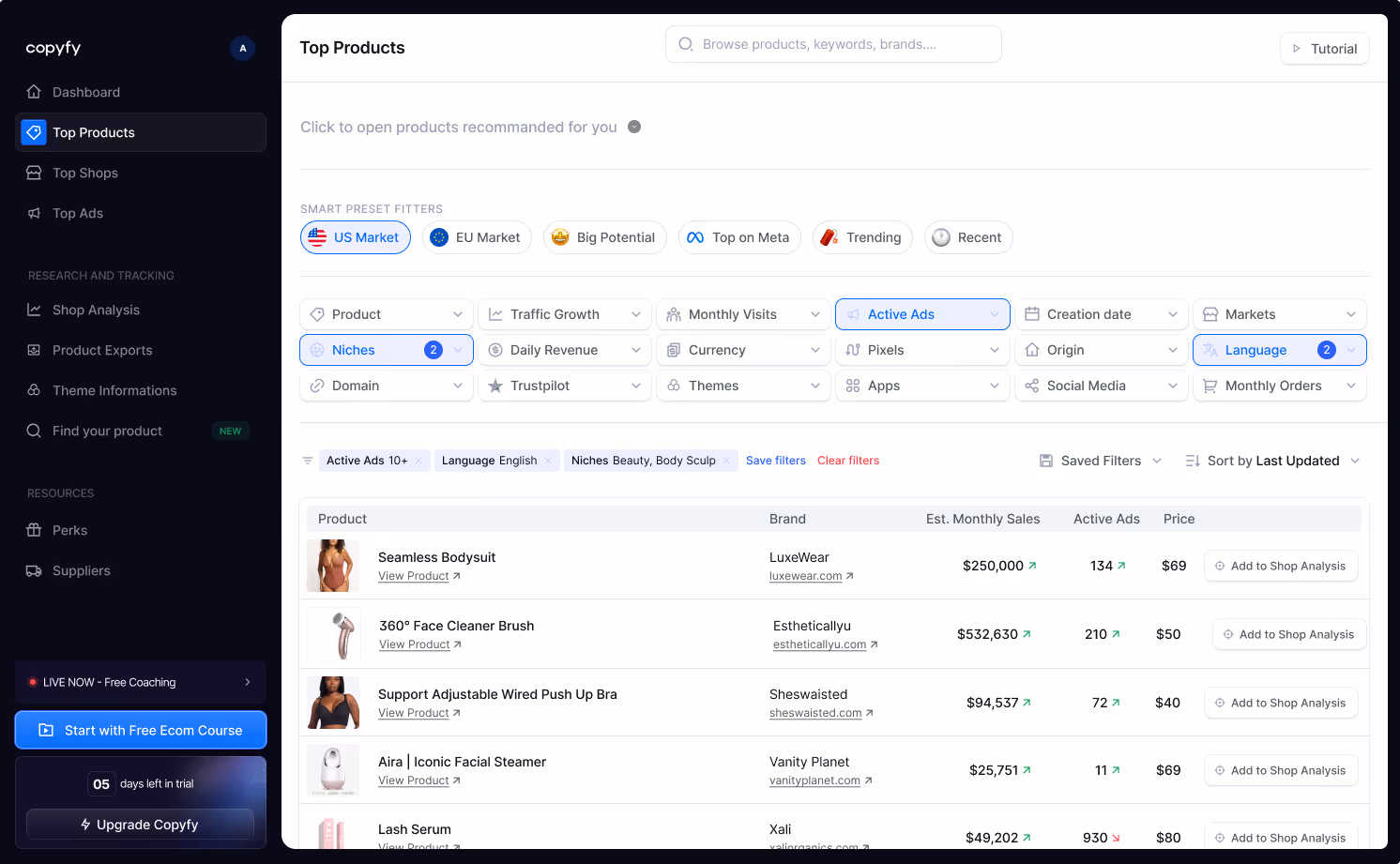This screenshot has width=1400, height=864.
Task: Open Themes filter dropdown
Action: (x=743, y=386)
